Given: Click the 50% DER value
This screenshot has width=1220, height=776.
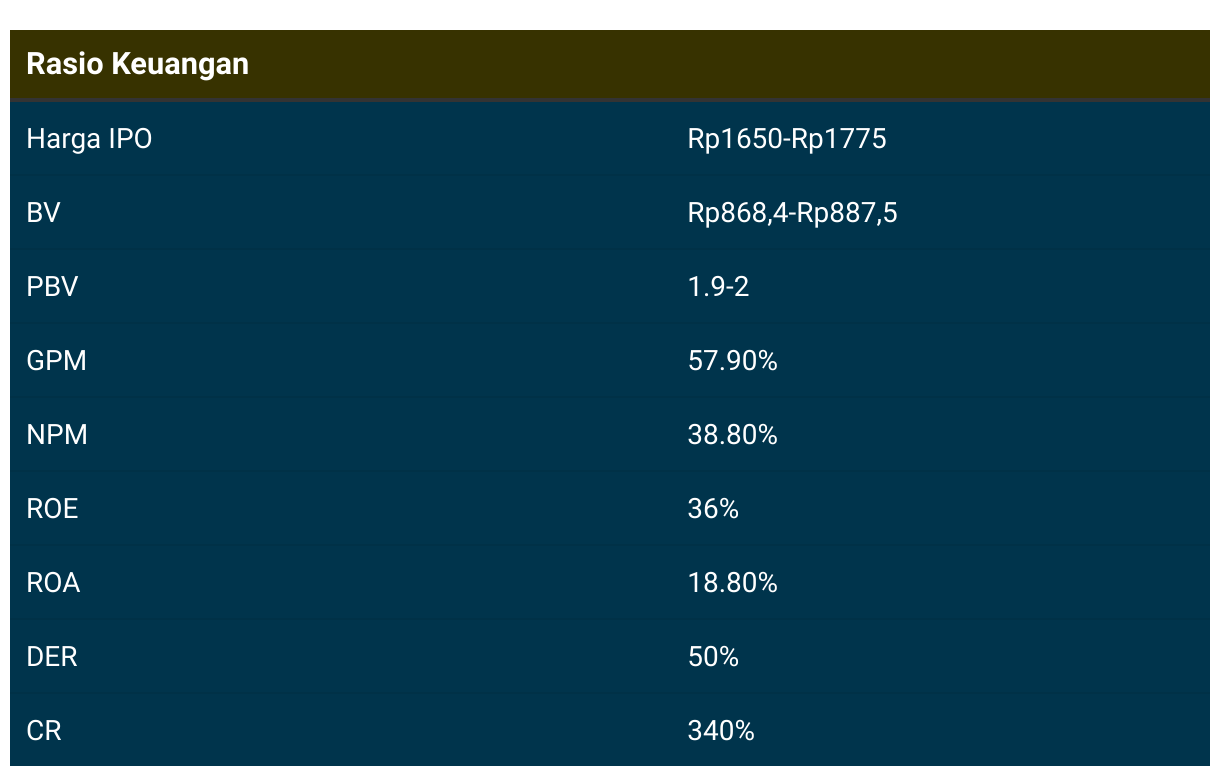Looking at the screenshot, I should (713, 656).
